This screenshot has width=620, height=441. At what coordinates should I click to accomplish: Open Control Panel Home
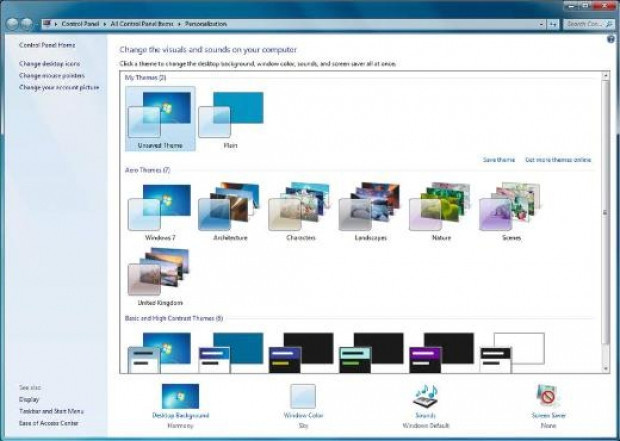[47, 45]
